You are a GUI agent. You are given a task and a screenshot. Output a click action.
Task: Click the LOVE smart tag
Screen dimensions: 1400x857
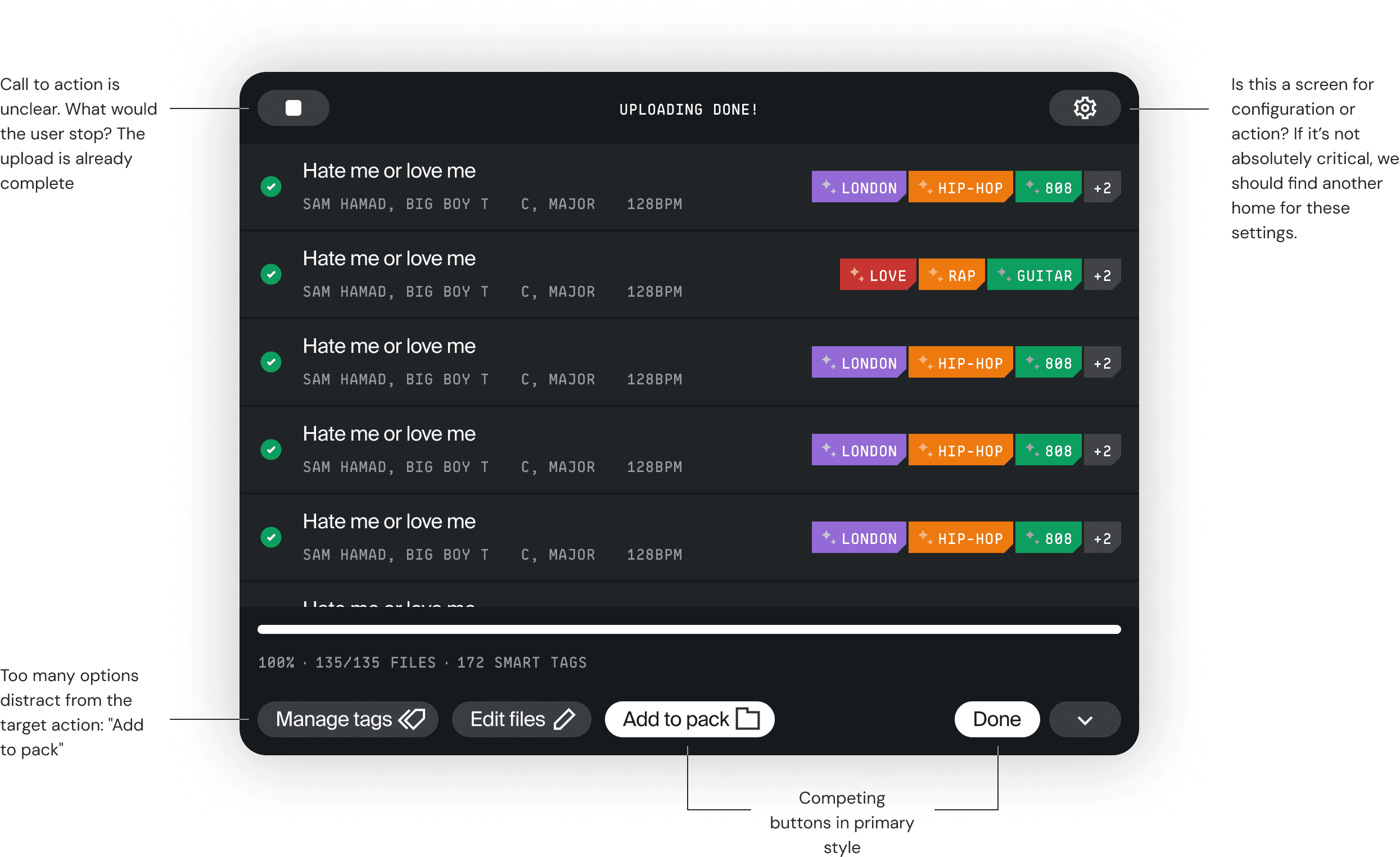[877, 275]
